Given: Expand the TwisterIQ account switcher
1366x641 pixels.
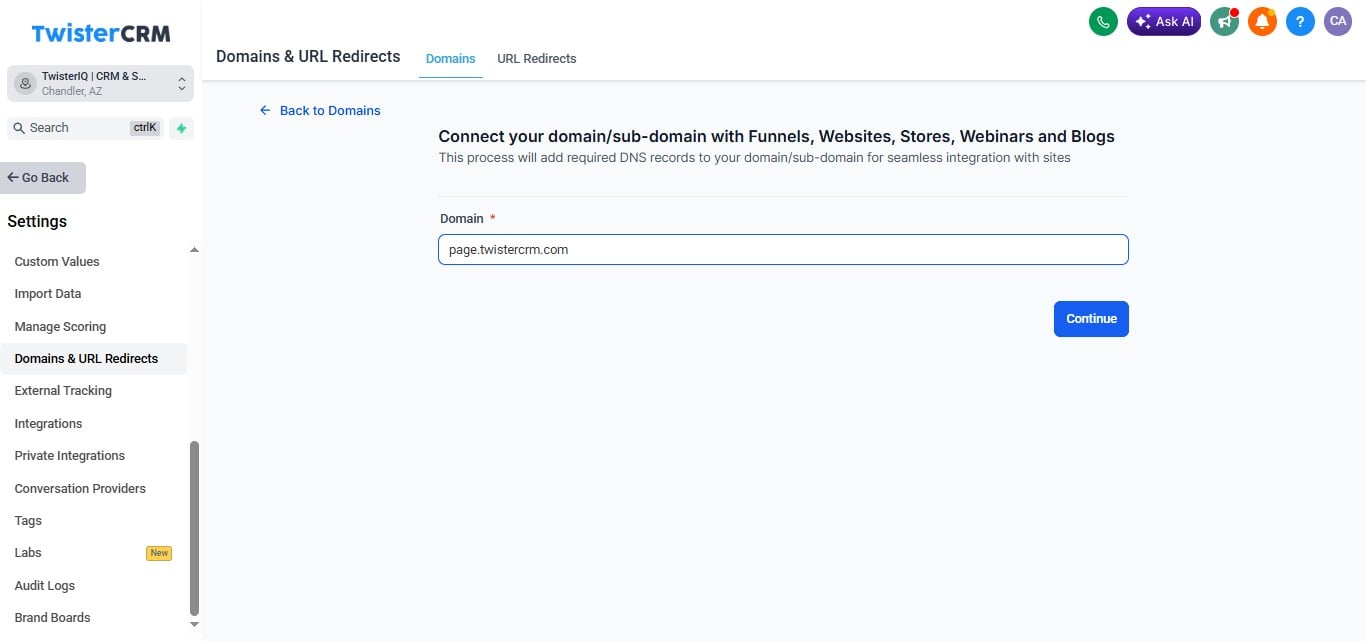Looking at the screenshot, I should 100,84.
